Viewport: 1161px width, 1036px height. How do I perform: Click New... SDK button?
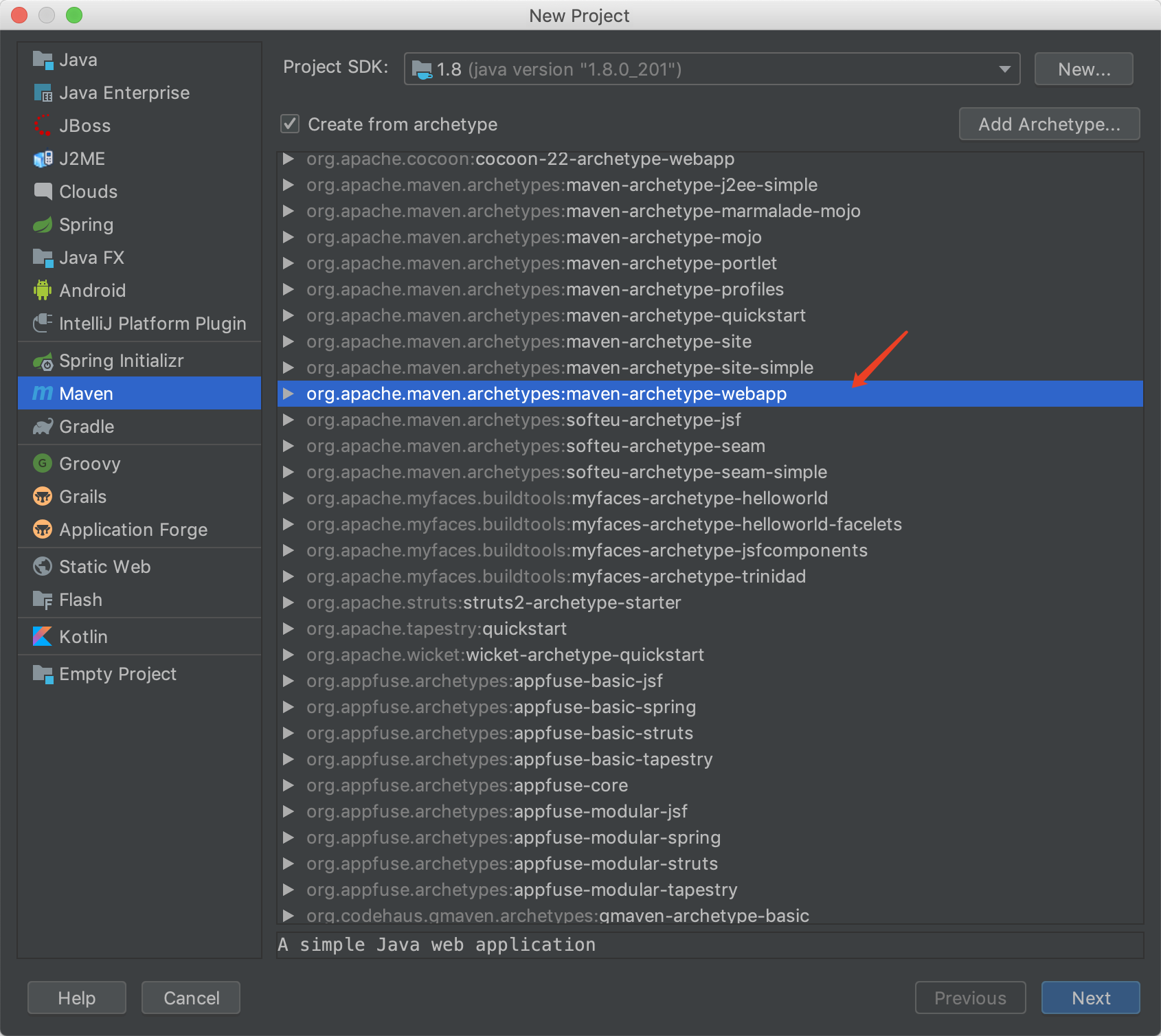pos(1084,69)
